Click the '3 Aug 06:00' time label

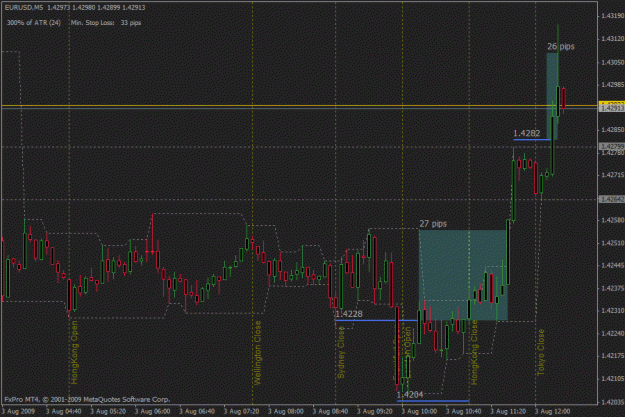pyautogui.click(x=152, y=411)
